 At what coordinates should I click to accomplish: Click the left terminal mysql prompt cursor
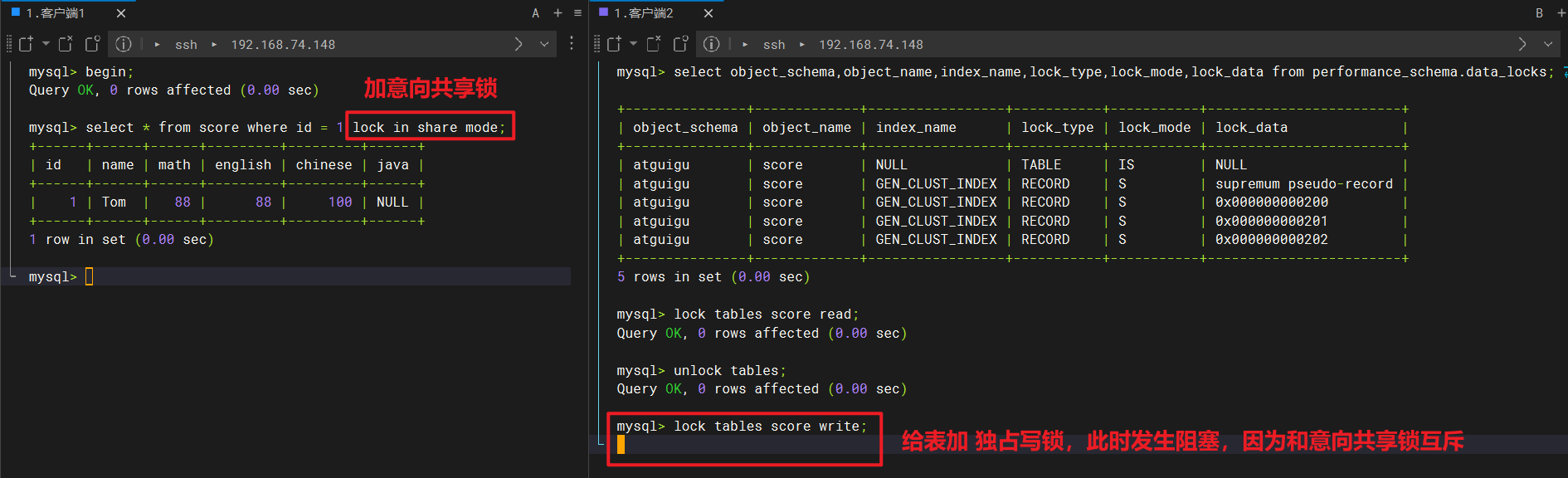90,276
